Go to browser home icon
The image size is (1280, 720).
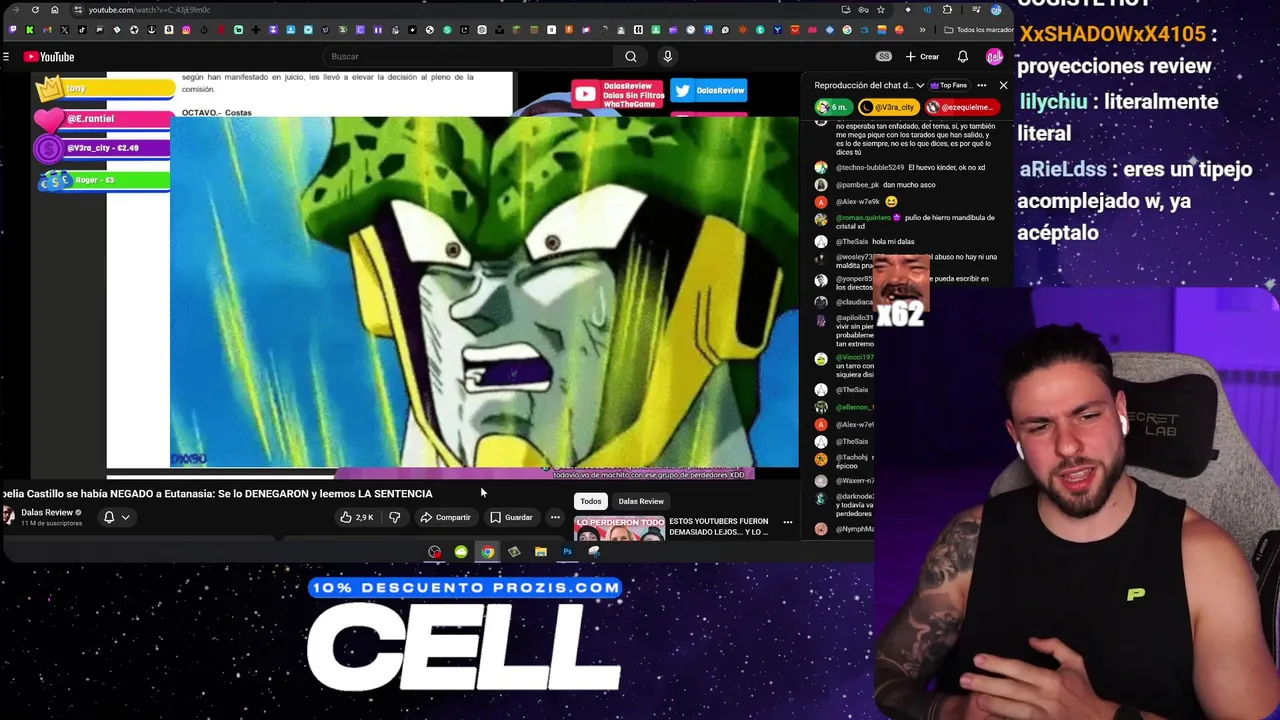point(54,10)
